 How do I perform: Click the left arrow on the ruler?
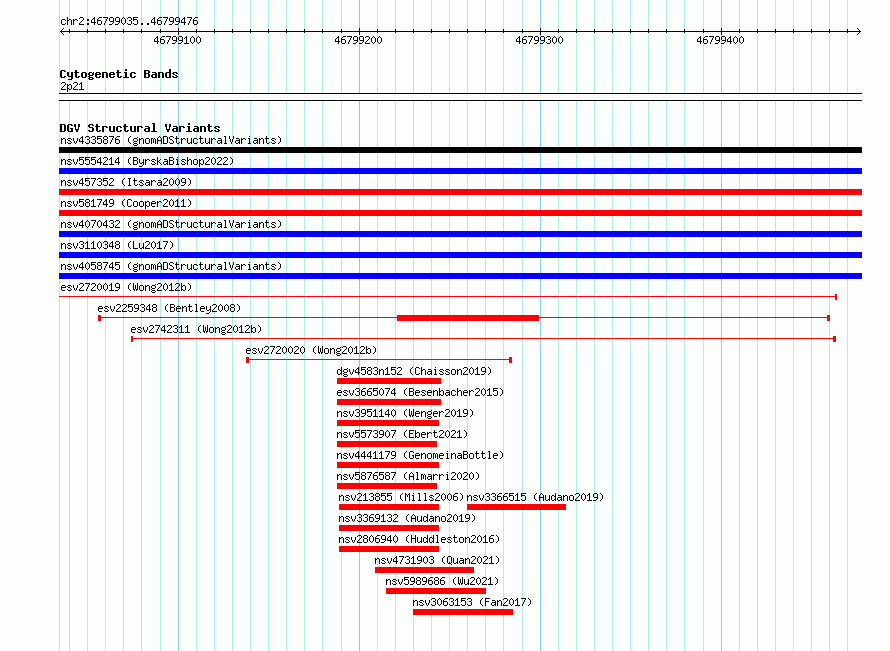click(63, 32)
